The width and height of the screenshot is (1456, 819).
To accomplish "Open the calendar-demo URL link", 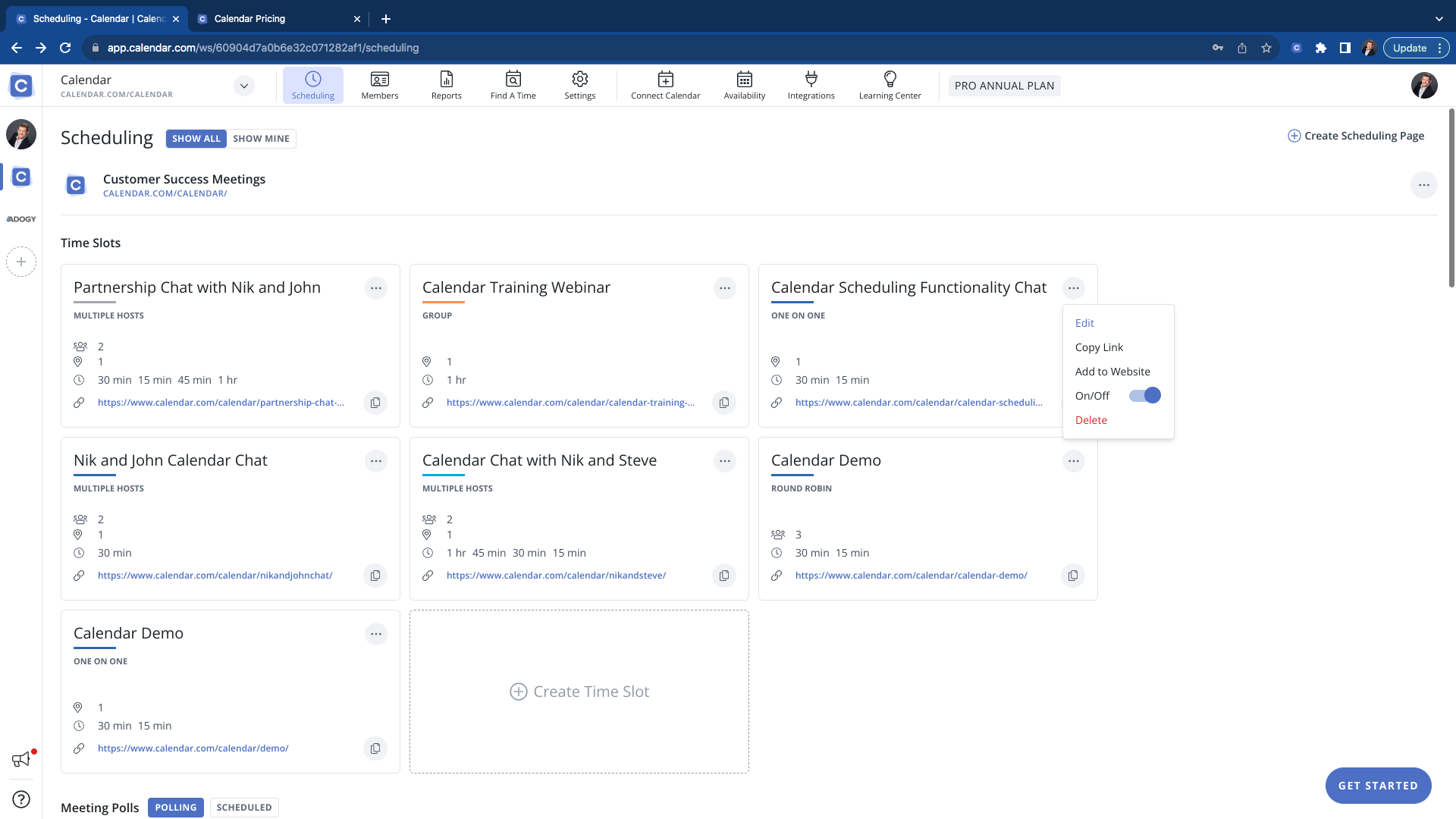I will pyautogui.click(x=911, y=576).
